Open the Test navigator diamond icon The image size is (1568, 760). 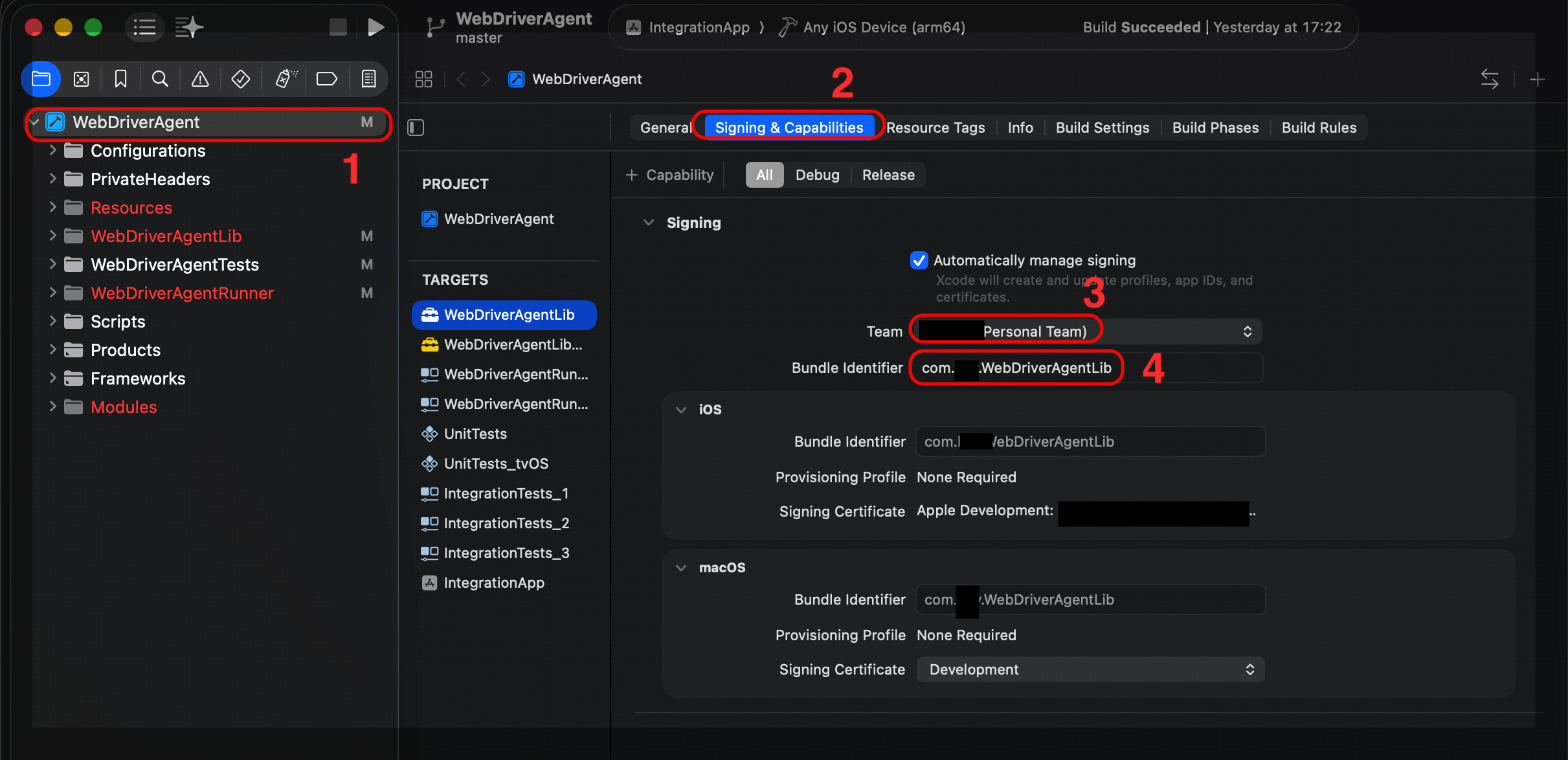click(x=241, y=79)
